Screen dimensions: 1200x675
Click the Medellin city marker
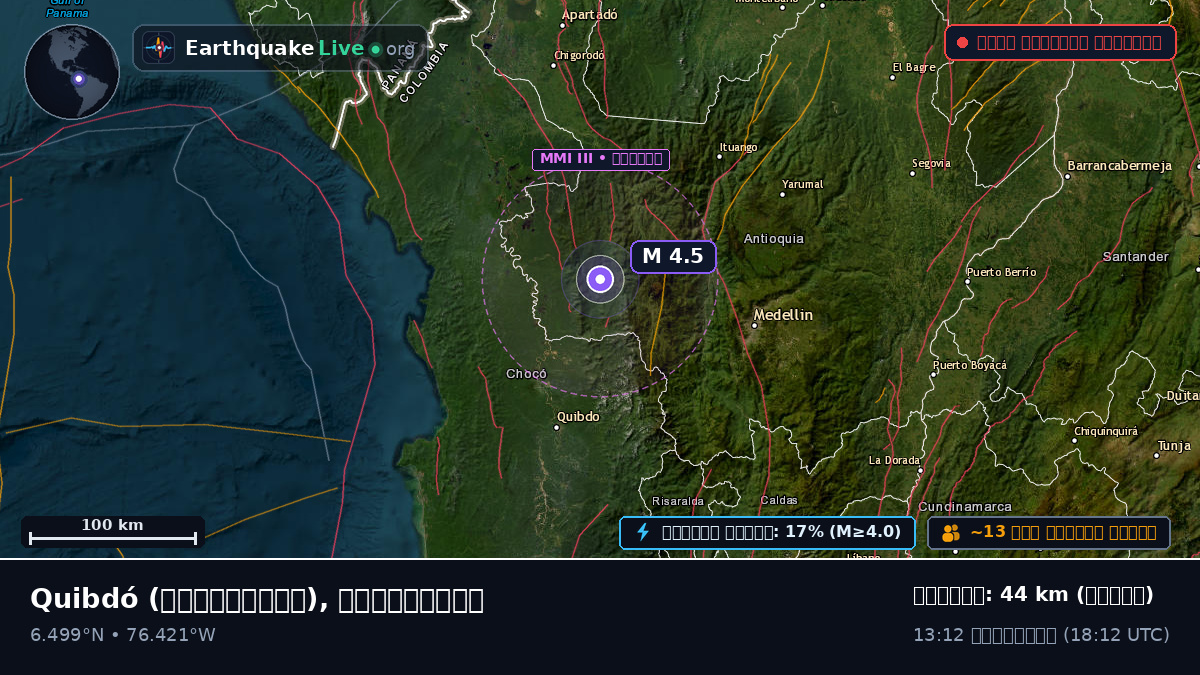coord(754,325)
